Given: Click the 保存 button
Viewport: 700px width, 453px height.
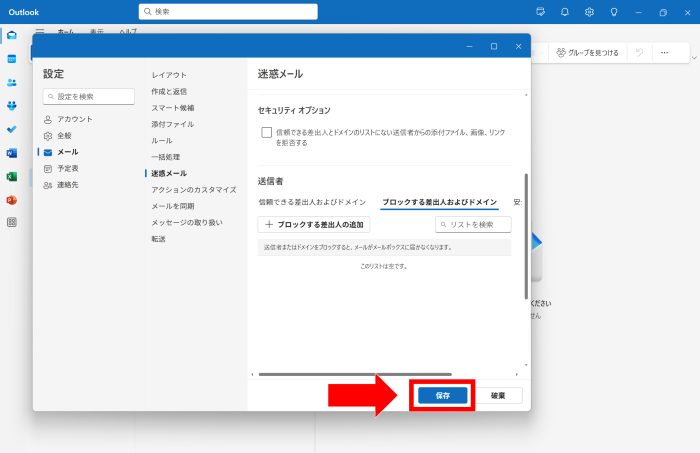Looking at the screenshot, I should (x=443, y=395).
